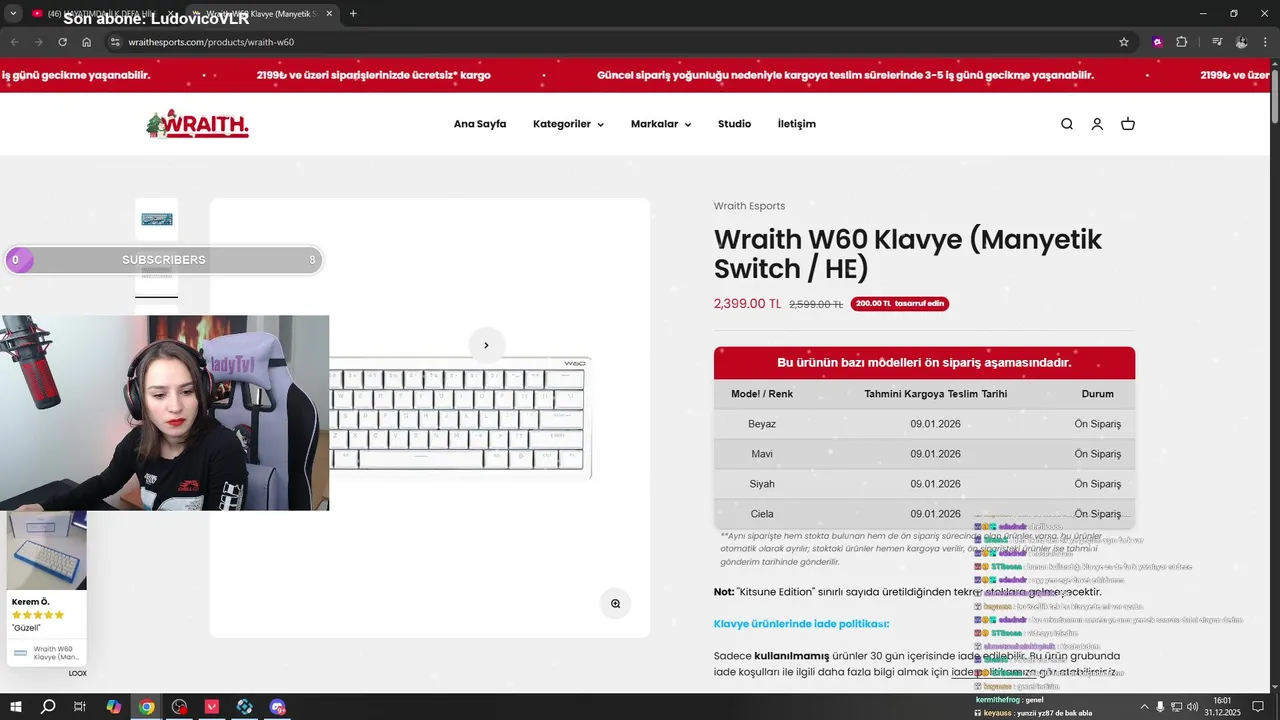The height and width of the screenshot is (720, 1280).
Task: Open the Chrome extensions puzzle icon
Action: coord(1181,42)
